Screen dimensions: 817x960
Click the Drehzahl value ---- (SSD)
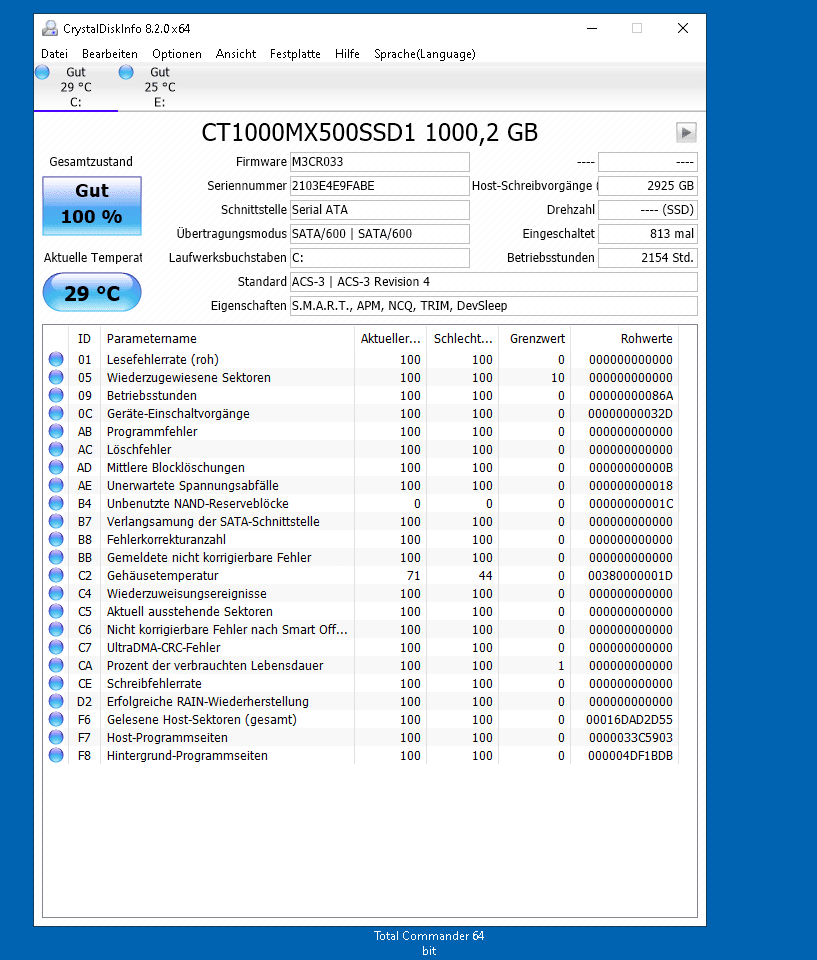(x=648, y=209)
